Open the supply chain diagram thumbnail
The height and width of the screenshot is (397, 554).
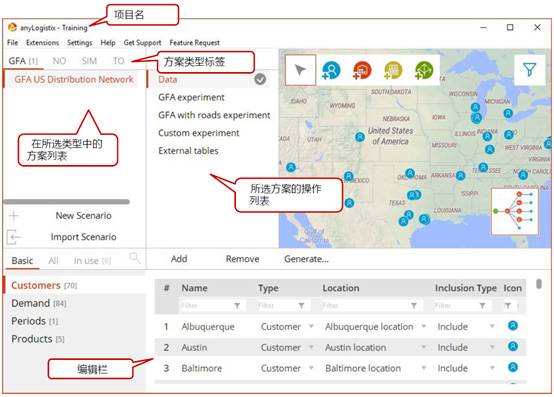515,211
